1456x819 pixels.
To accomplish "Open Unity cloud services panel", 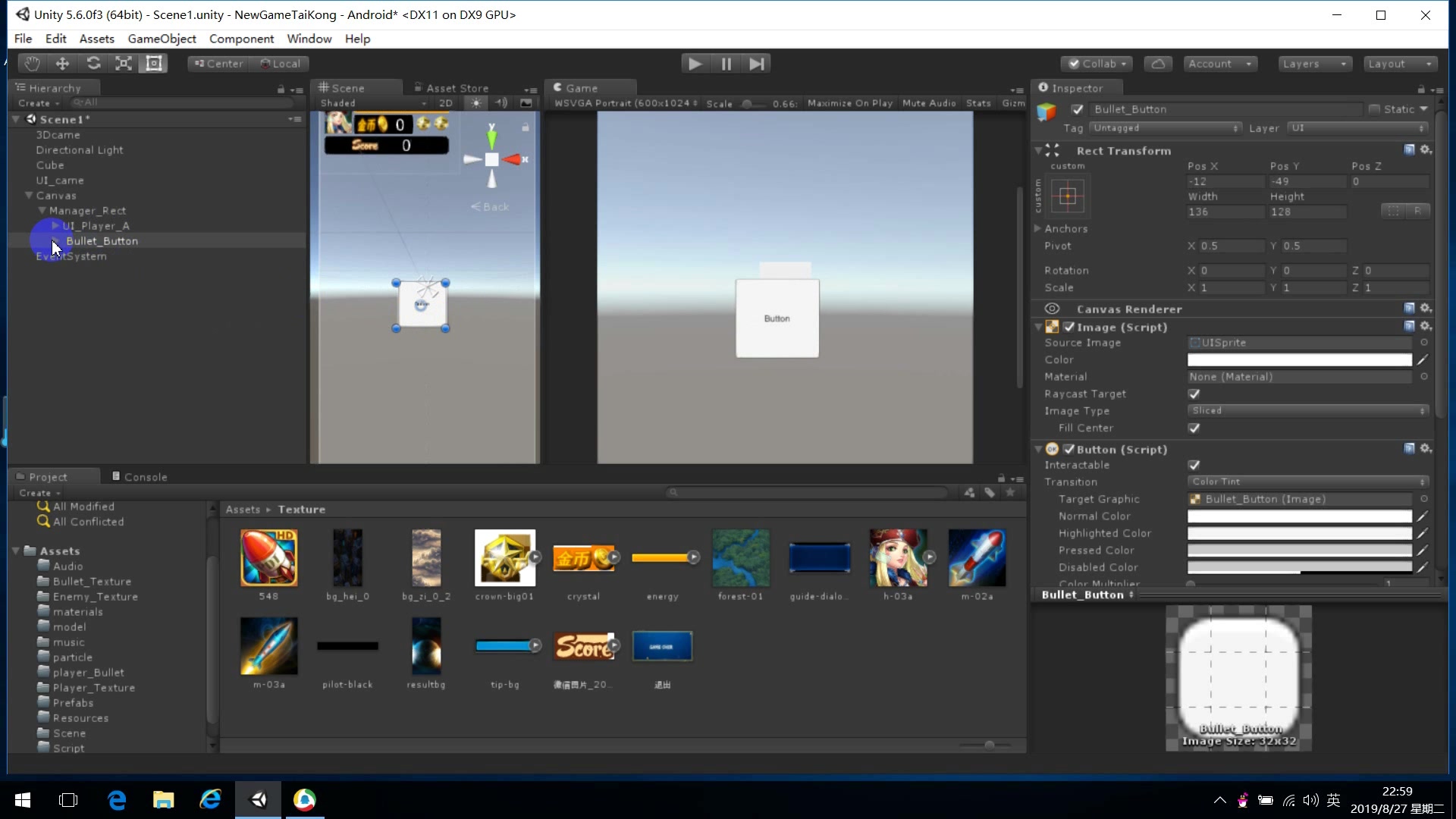I will (1157, 63).
